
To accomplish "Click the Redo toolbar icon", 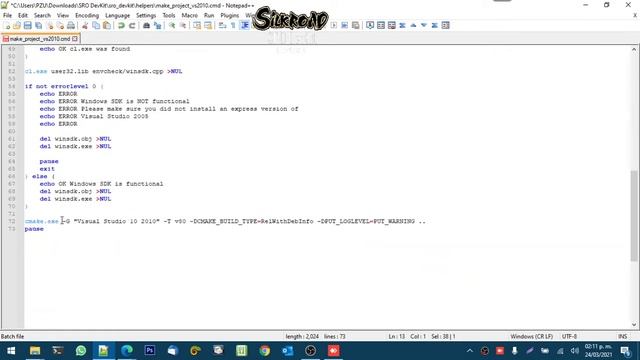I will tap(132, 26).
